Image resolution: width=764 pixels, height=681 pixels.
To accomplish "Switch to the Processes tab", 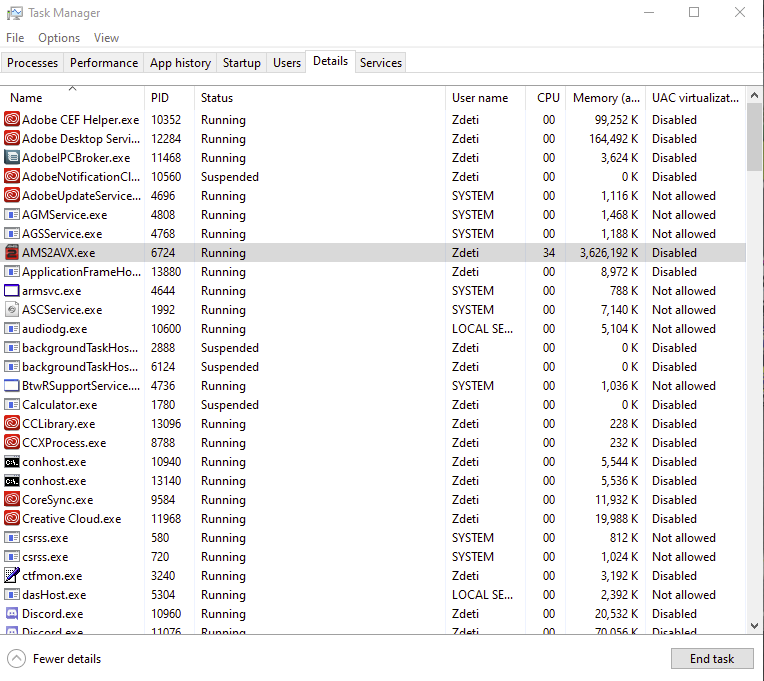I will click(32, 63).
